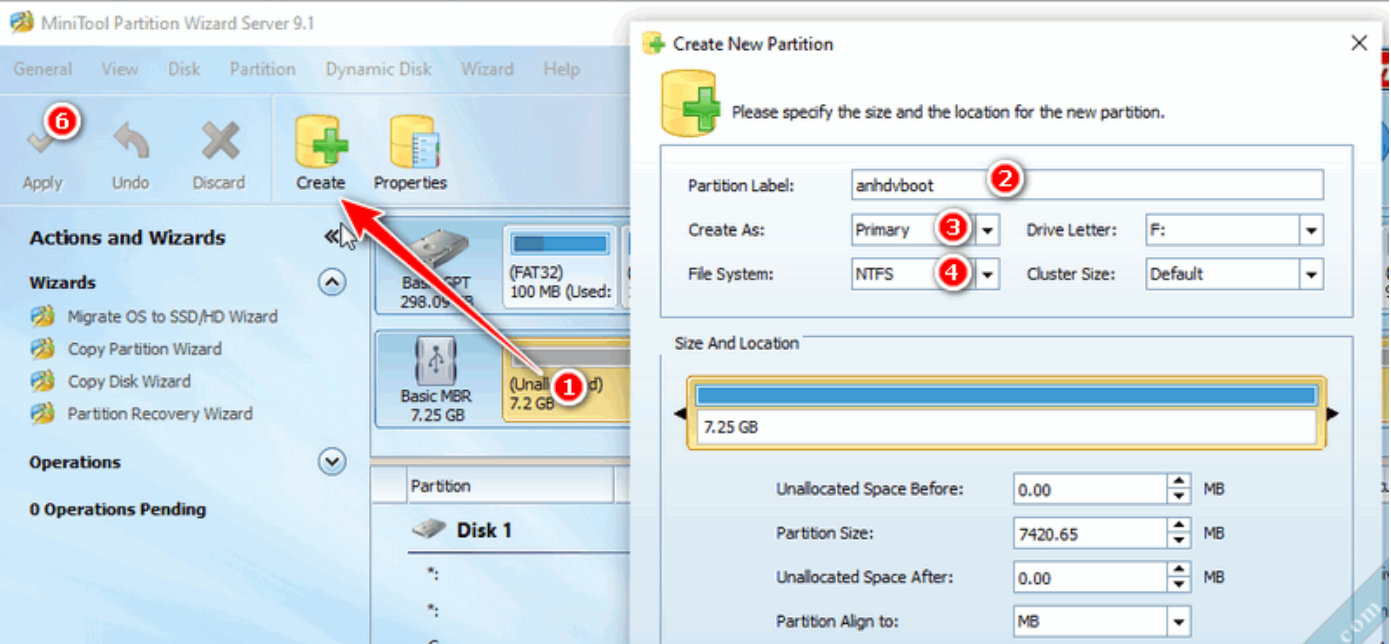Viewport: 1391px width, 644px height.
Task: Launch the Copy Partition Wizard link
Action: [145, 349]
